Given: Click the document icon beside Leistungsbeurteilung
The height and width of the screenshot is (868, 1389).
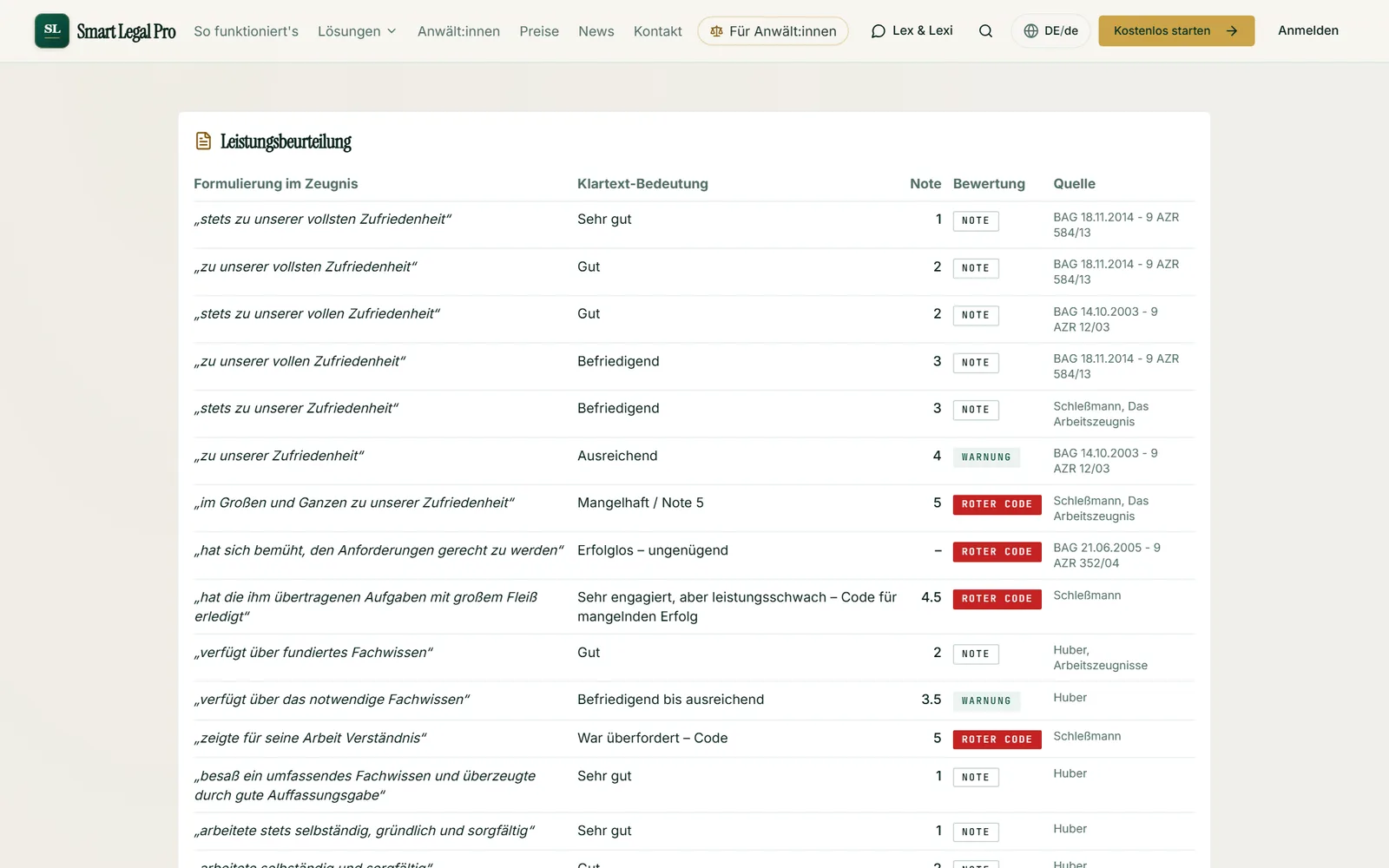Looking at the screenshot, I should pos(203,141).
